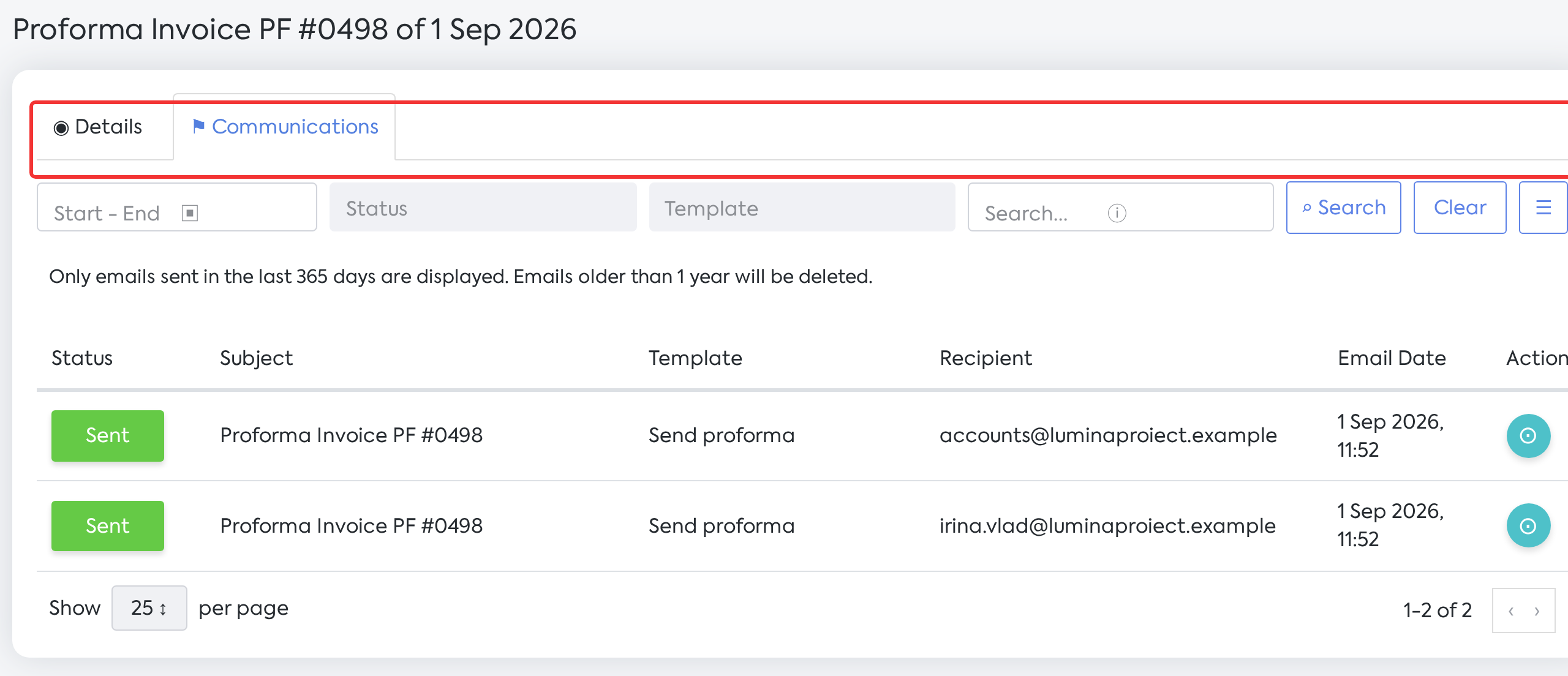View email sent to accounts@luminaproiect.example
This screenshot has width=1568, height=676.
click(x=1528, y=436)
